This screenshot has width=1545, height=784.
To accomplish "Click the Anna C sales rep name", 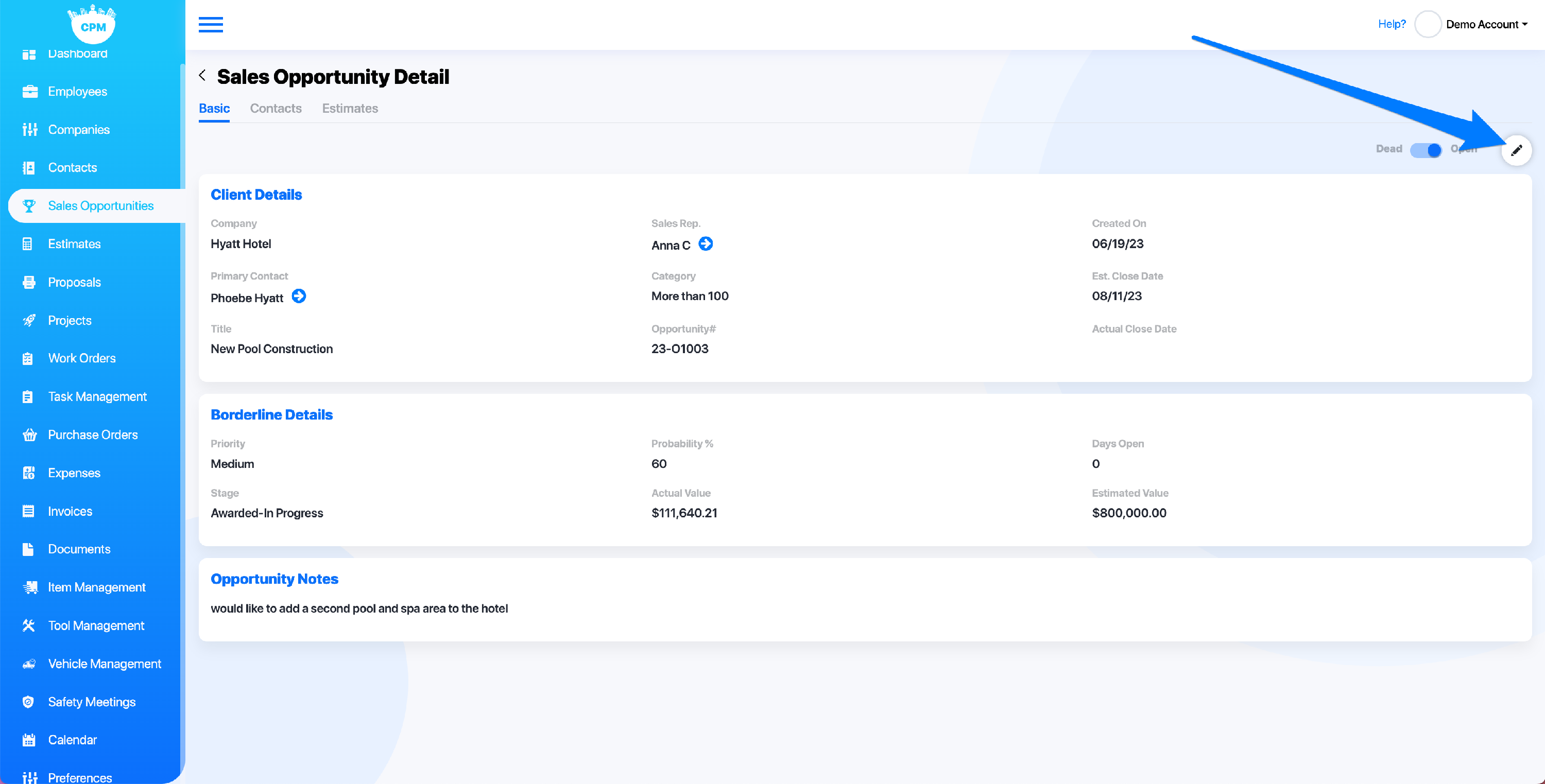I will [671, 245].
